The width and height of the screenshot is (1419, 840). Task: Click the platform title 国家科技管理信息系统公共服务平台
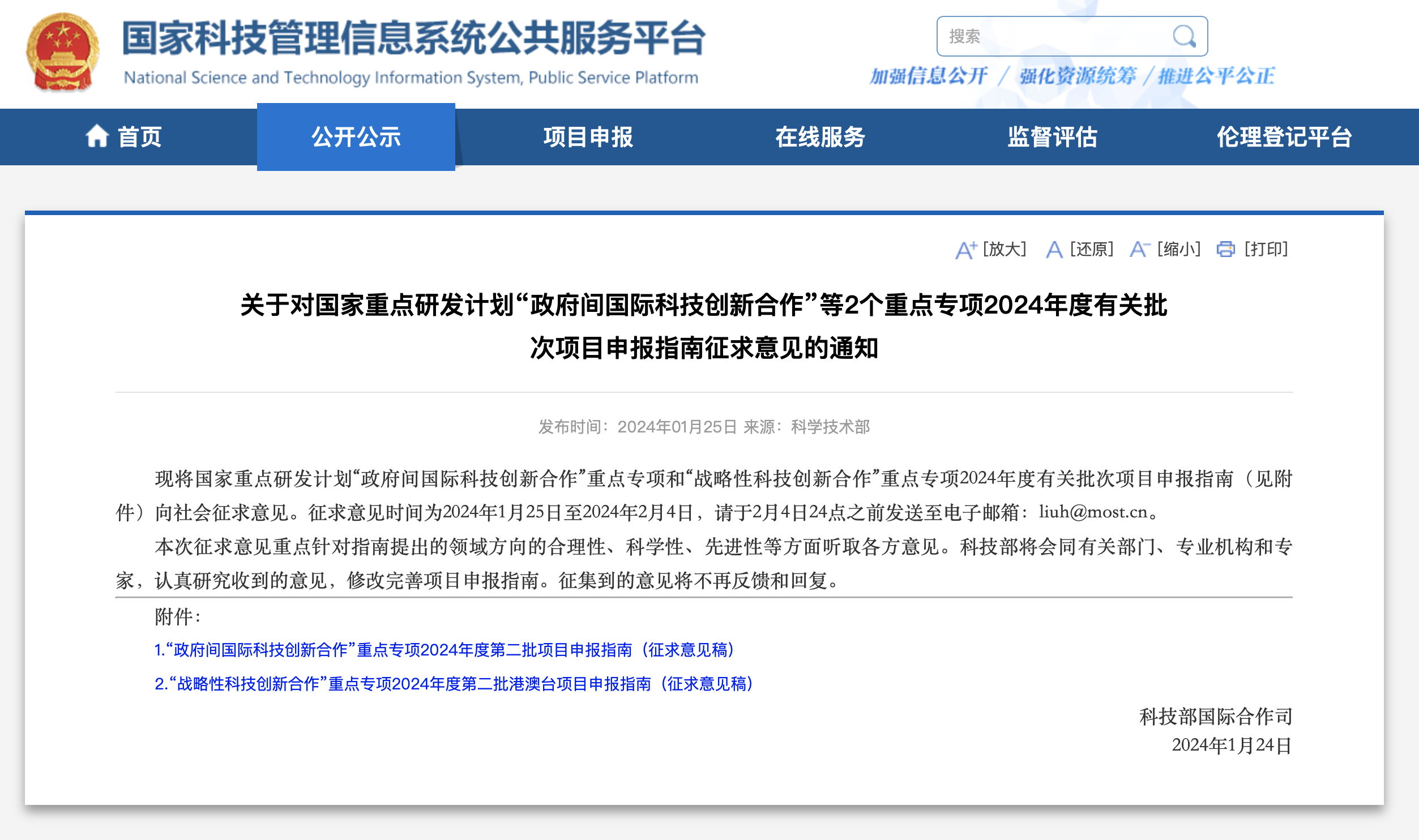pos(414,38)
